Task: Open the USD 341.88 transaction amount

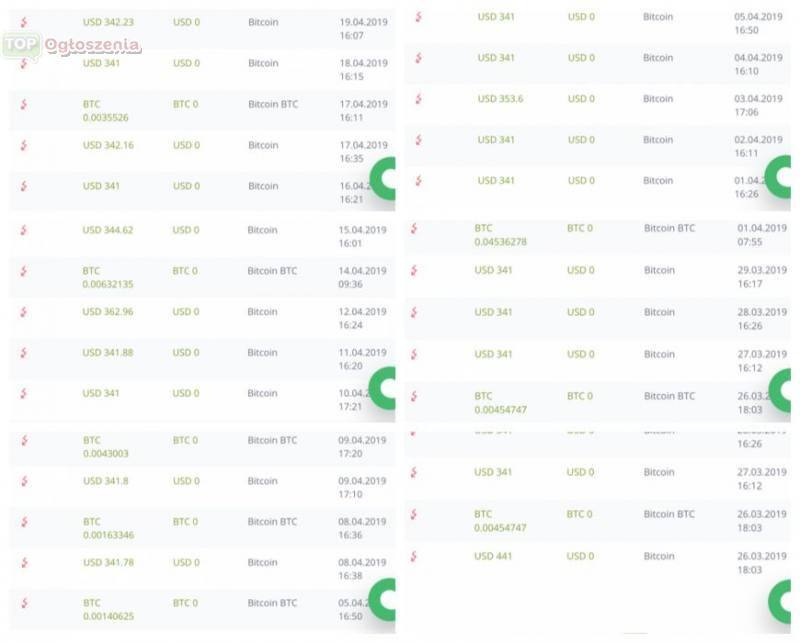Action: 108,353
